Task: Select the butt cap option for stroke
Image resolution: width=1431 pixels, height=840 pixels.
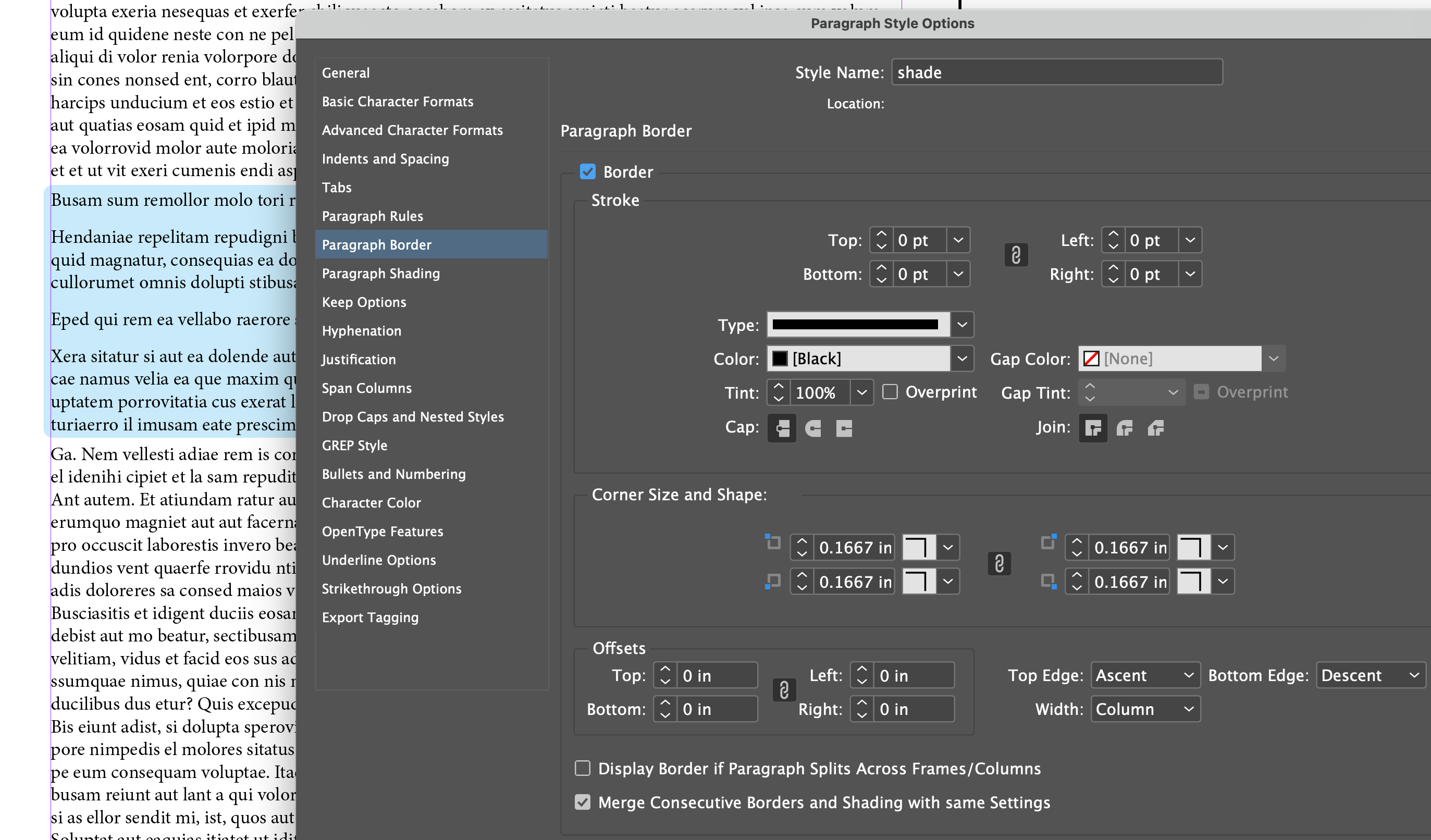Action: point(782,428)
